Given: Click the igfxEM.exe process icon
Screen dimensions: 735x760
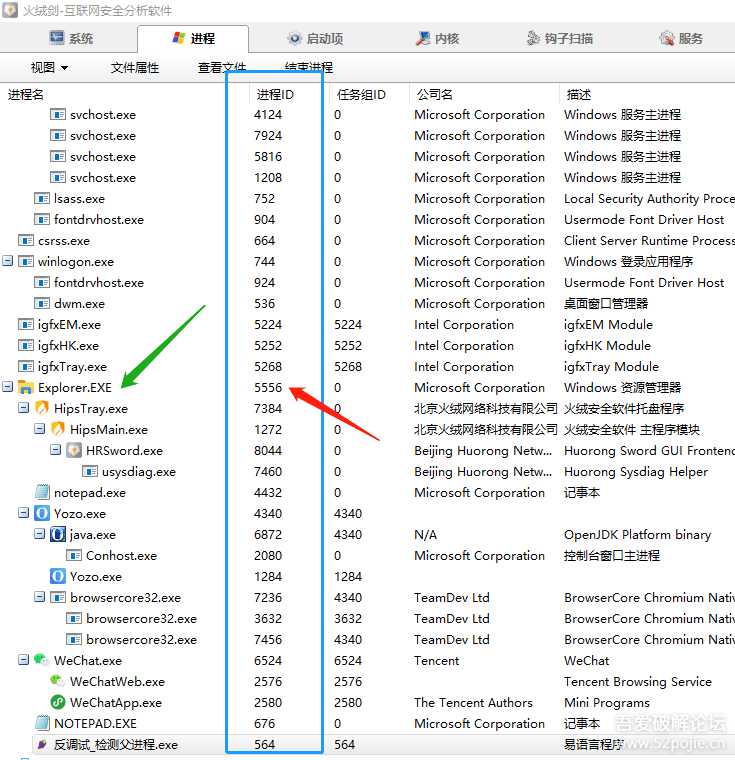Looking at the screenshot, I should click(x=26, y=324).
